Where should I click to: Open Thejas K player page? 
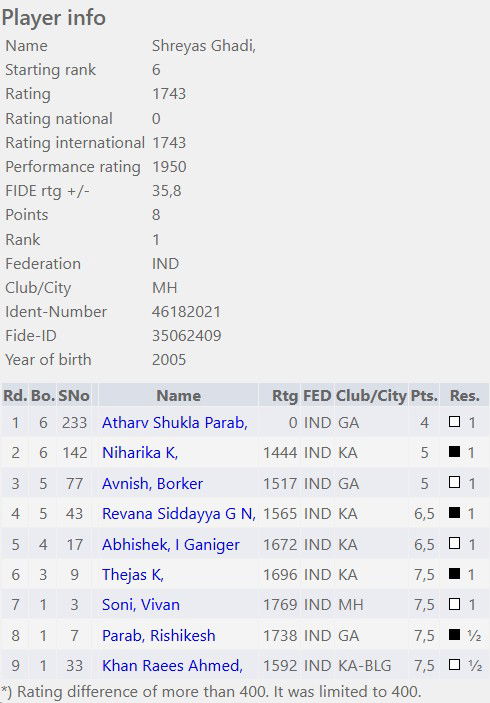point(133,574)
